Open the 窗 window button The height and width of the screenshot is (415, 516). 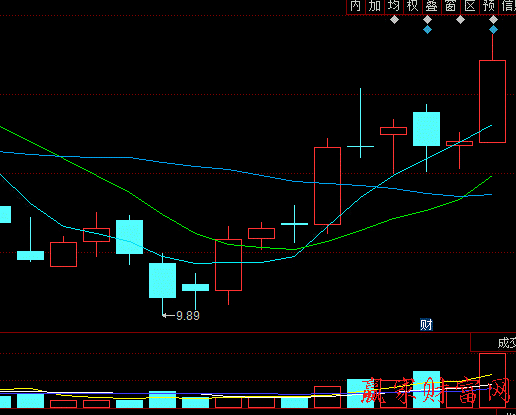[451, 6]
